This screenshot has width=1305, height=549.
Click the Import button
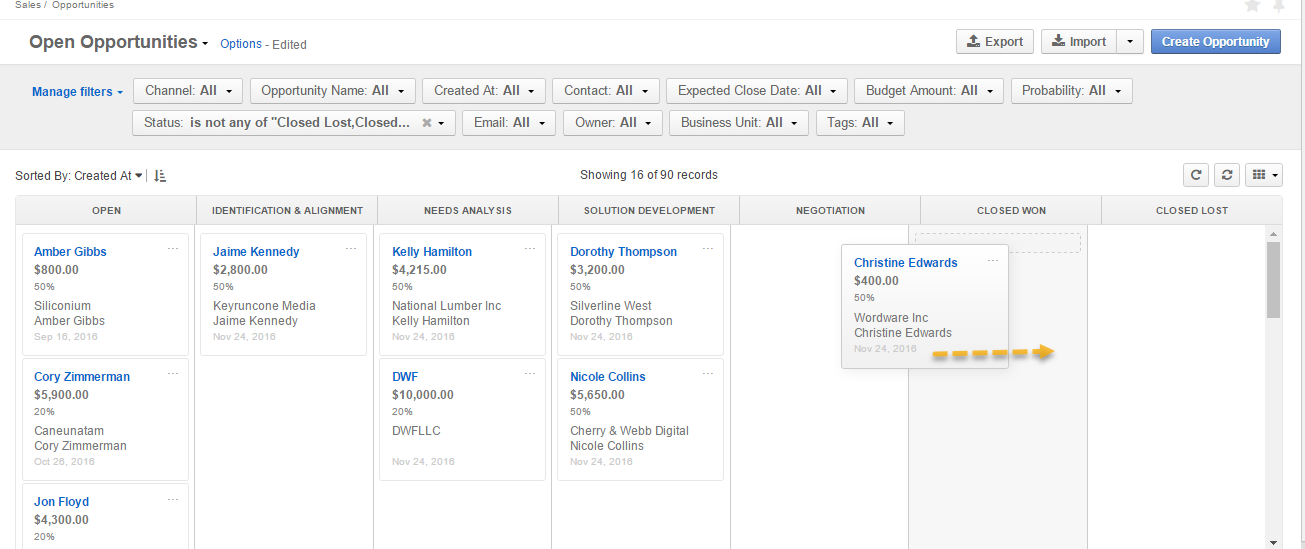click(x=1079, y=42)
